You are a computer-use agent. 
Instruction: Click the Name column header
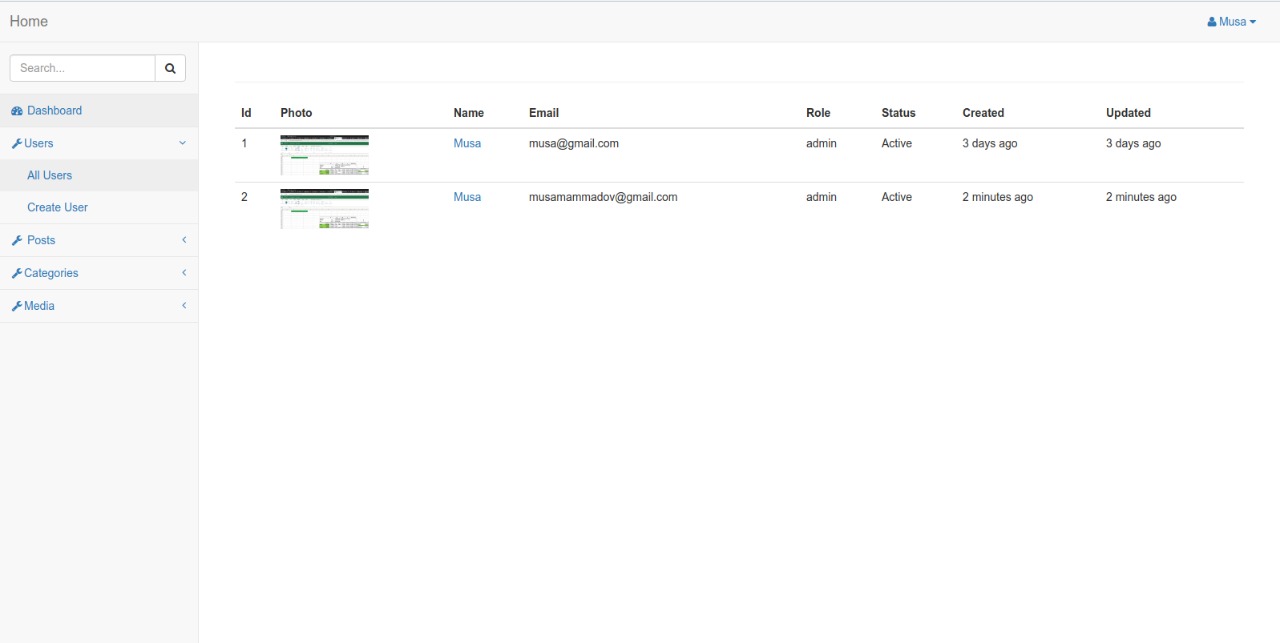(x=468, y=113)
